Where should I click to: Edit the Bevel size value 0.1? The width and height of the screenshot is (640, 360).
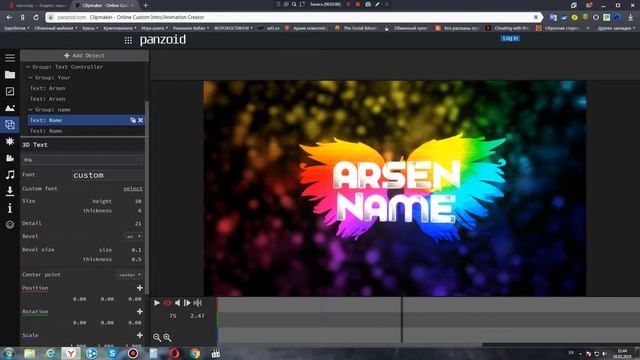tap(136, 250)
